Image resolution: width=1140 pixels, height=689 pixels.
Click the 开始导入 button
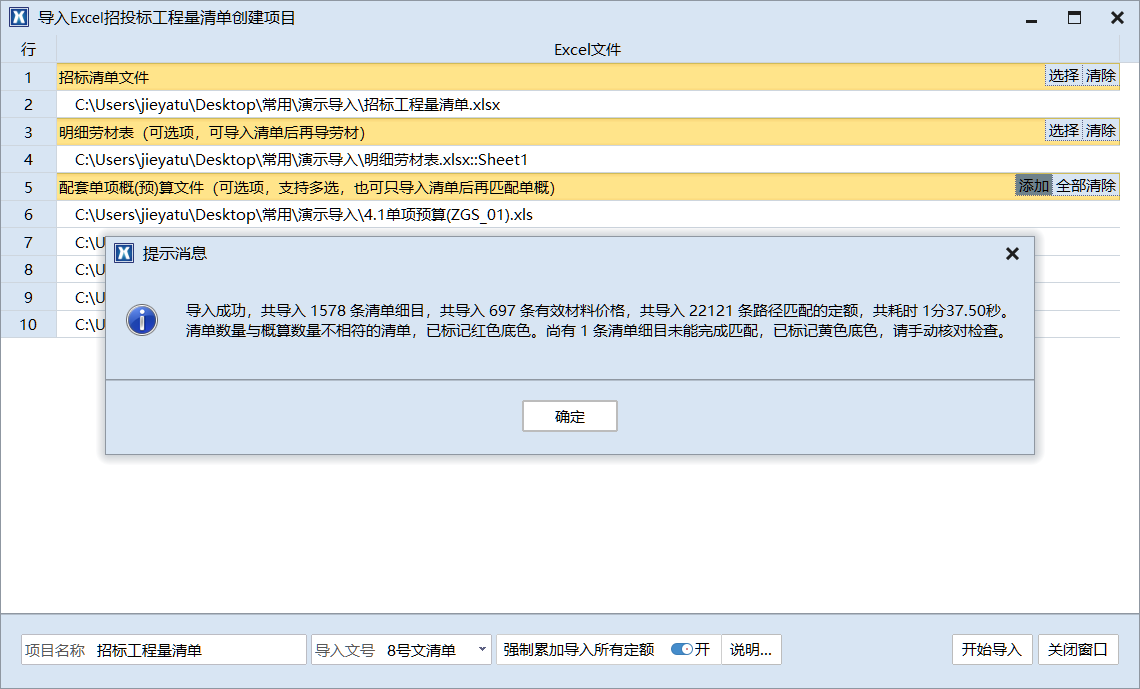coord(991,649)
